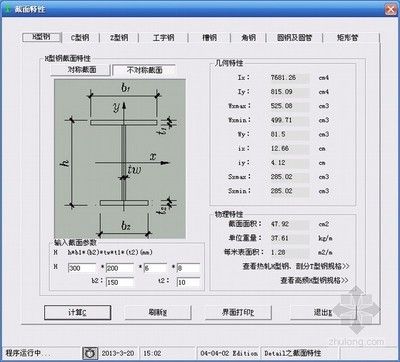
Task: Click the Wy value 81.5
Action: [289, 134]
